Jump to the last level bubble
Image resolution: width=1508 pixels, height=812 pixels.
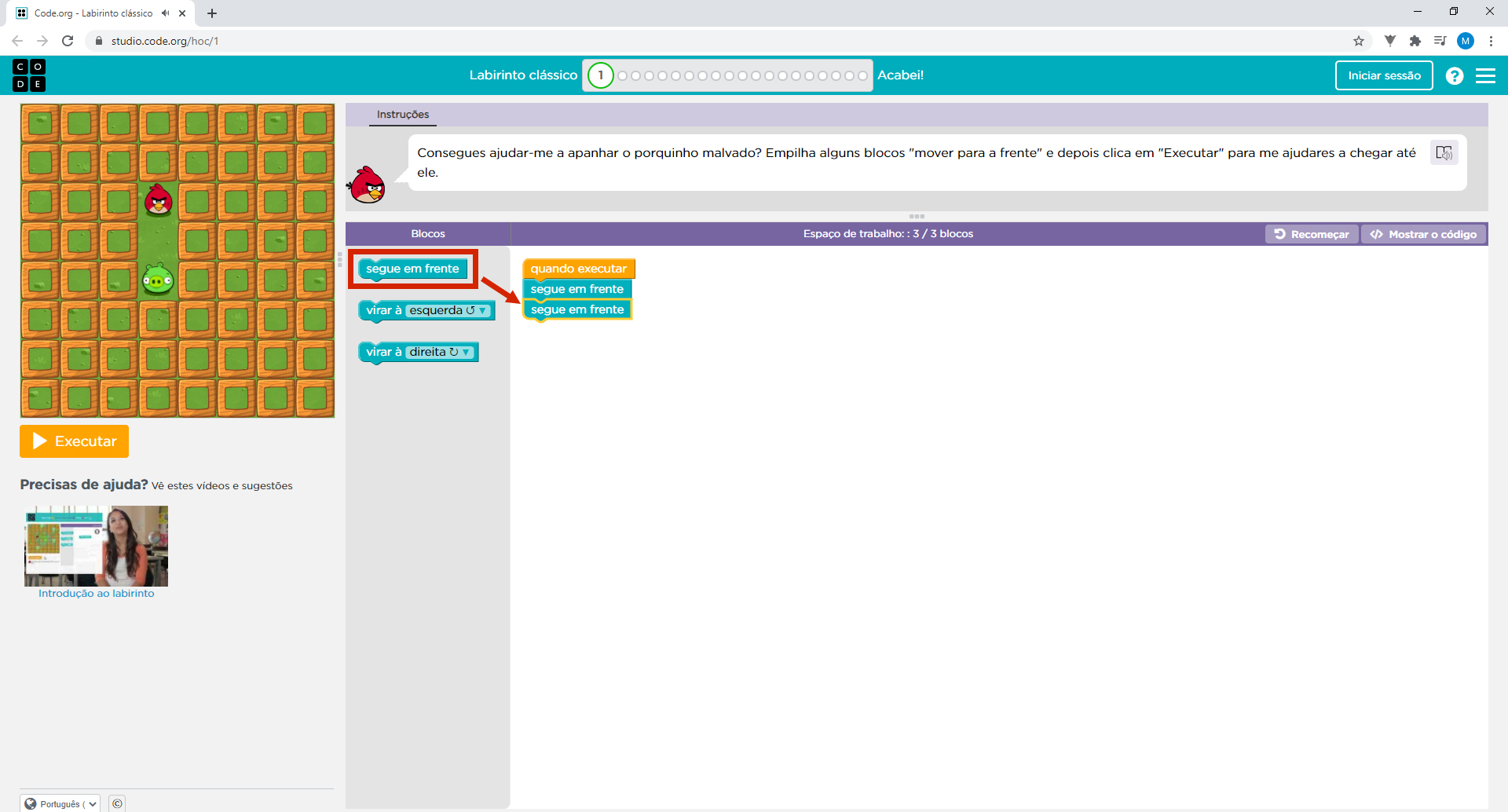click(x=862, y=76)
